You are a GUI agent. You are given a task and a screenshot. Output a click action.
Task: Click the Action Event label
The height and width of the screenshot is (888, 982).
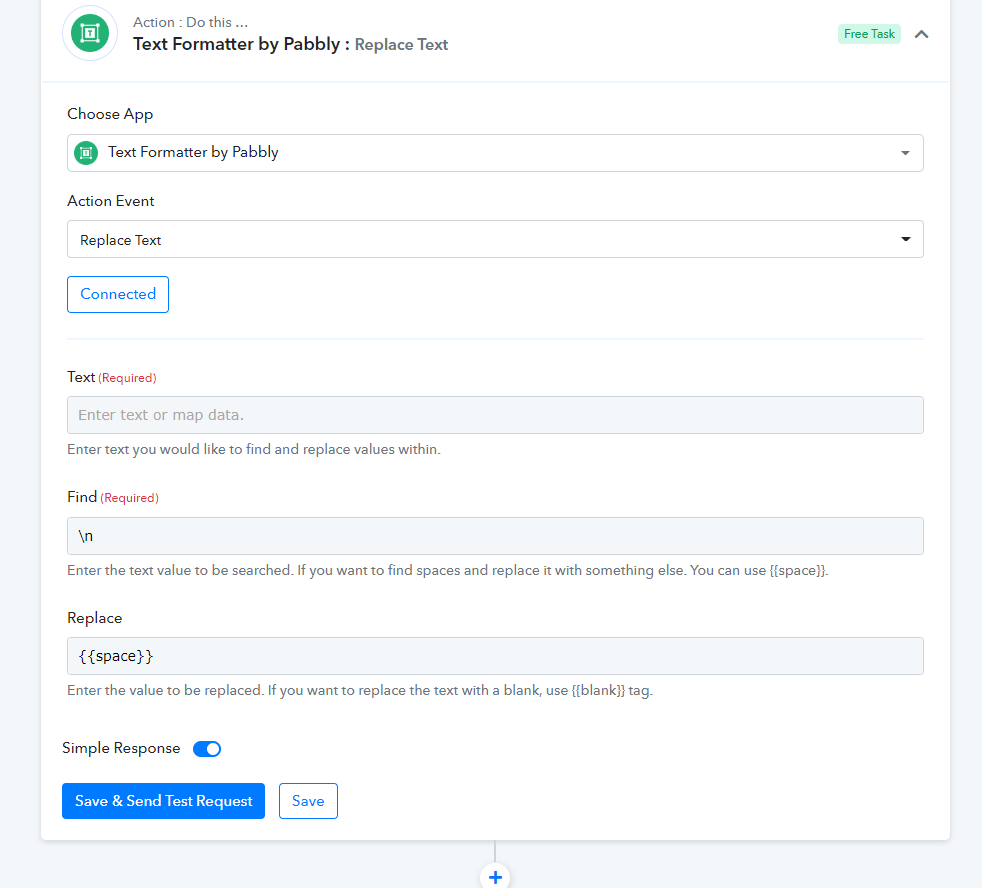point(111,201)
